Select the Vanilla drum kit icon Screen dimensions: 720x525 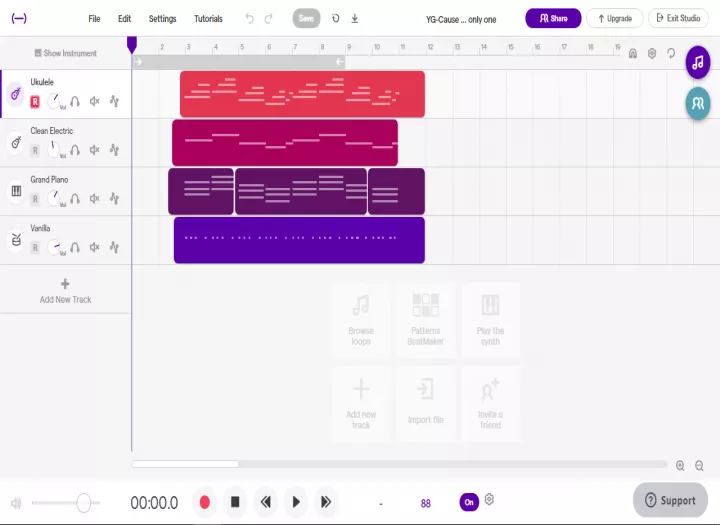(16, 240)
